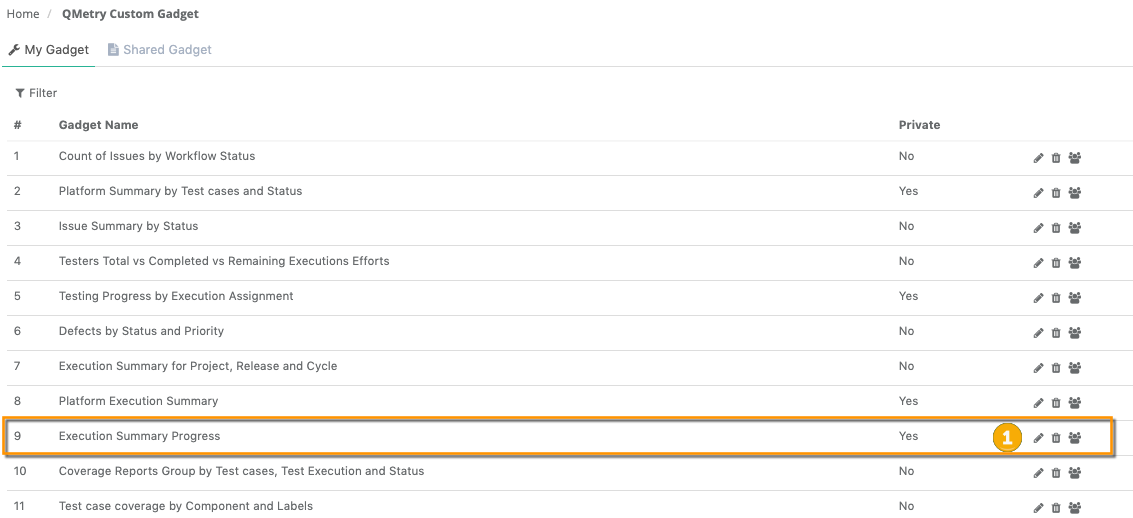Switch to the Shared Gadget tab

(x=160, y=50)
